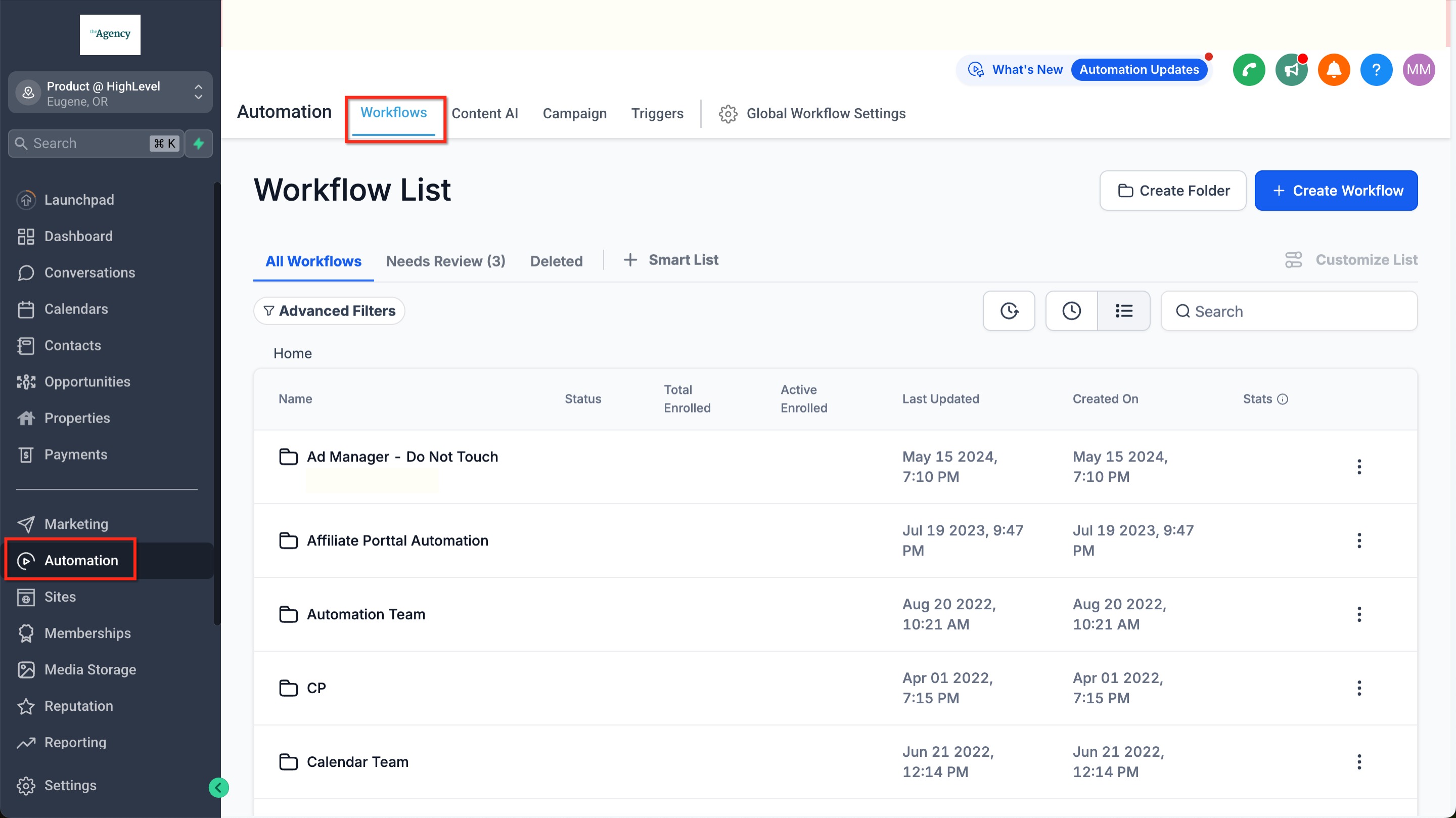Click the Global Workflow Settings gear
The image size is (1456, 818).
(728, 114)
